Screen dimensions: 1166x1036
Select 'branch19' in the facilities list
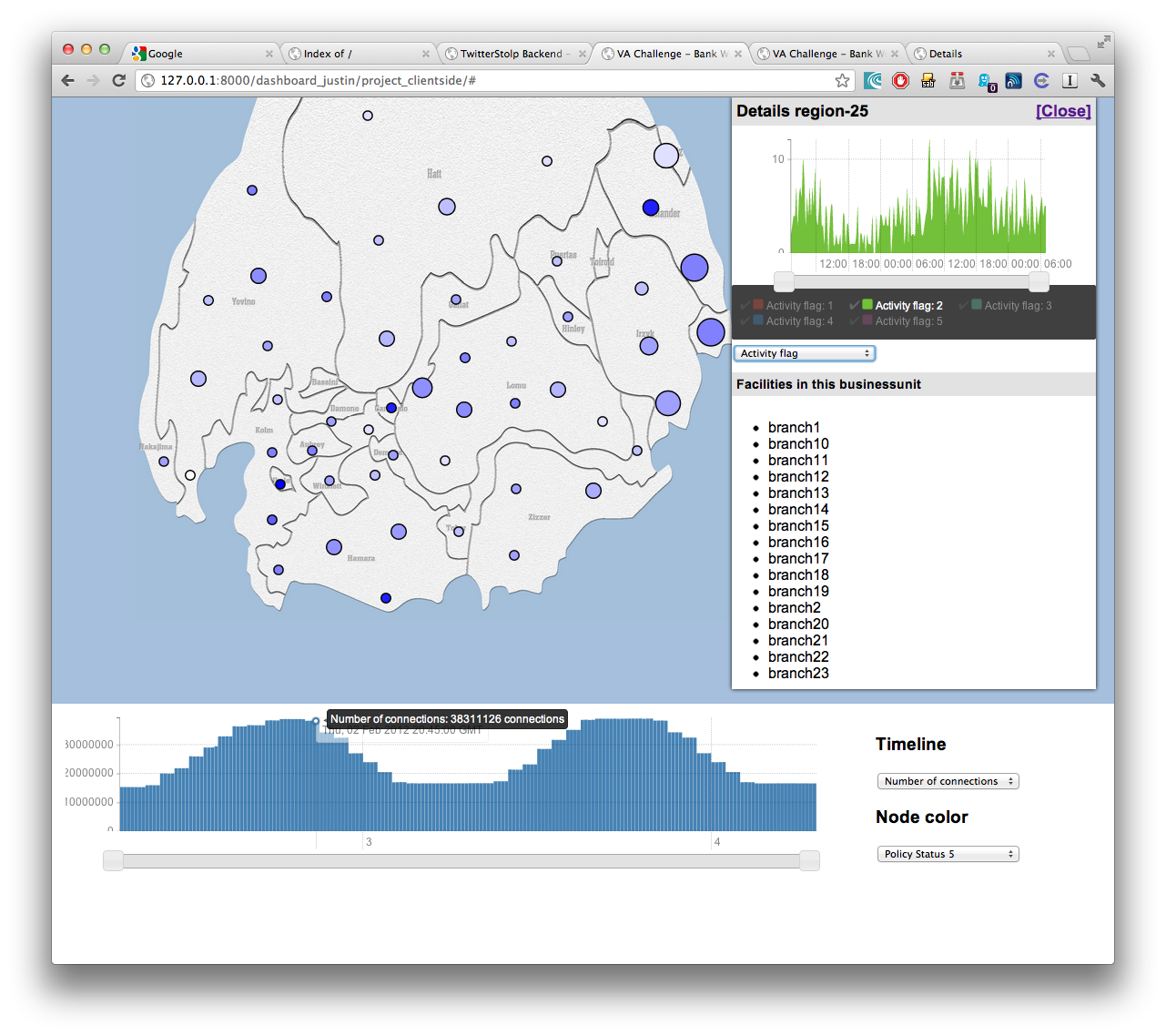click(798, 591)
